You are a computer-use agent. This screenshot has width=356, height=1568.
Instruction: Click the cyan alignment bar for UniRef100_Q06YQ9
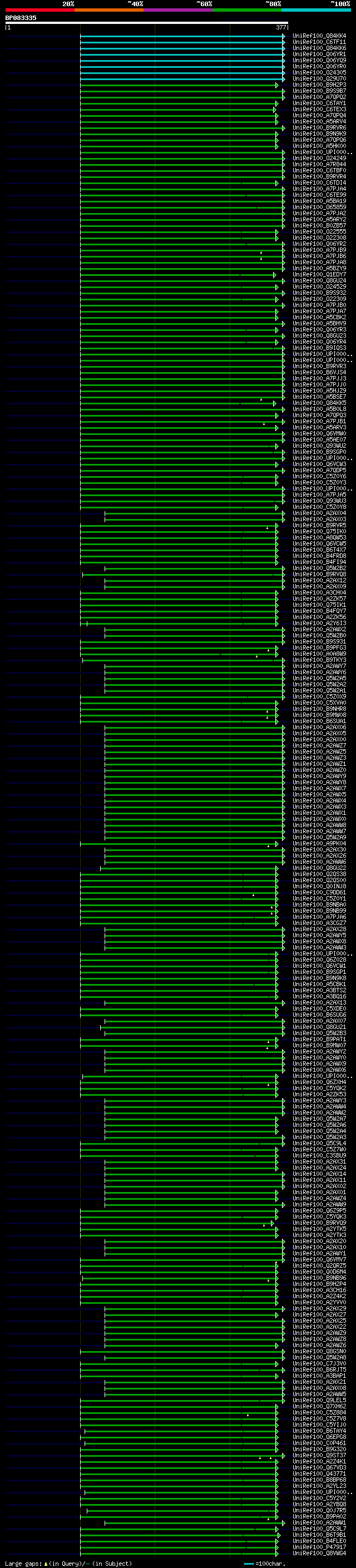point(182,61)
